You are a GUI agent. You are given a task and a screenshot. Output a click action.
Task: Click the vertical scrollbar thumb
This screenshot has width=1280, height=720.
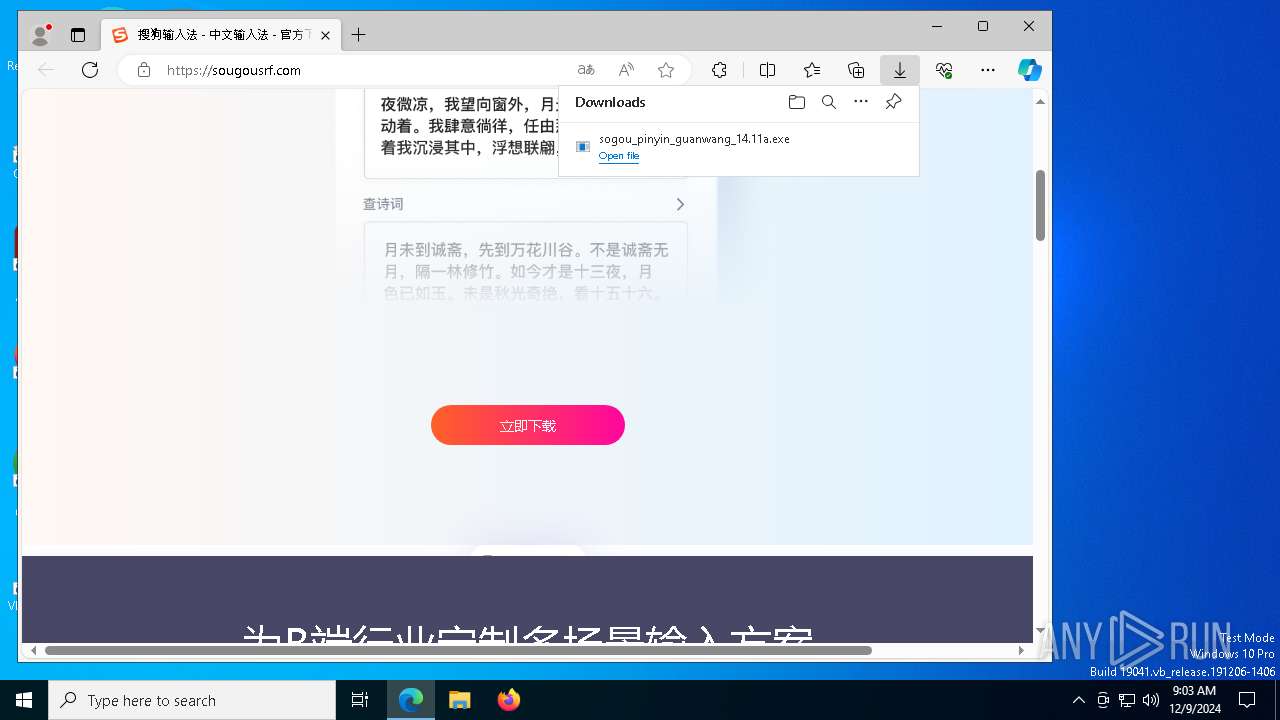1040,205
